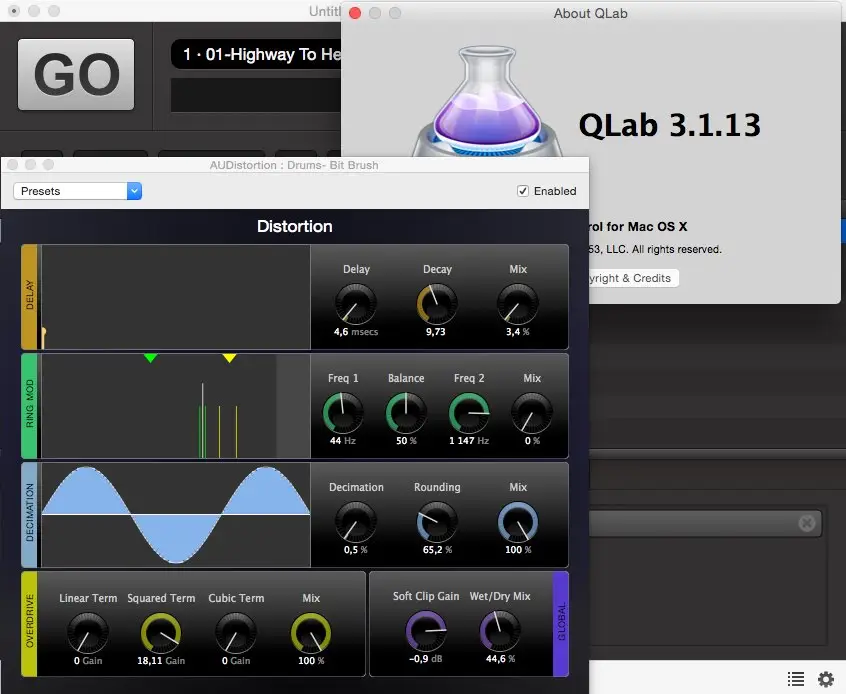Close the About QLab window
The height and width of the screenshot is (694, 846).
click(x=355, y=13)
